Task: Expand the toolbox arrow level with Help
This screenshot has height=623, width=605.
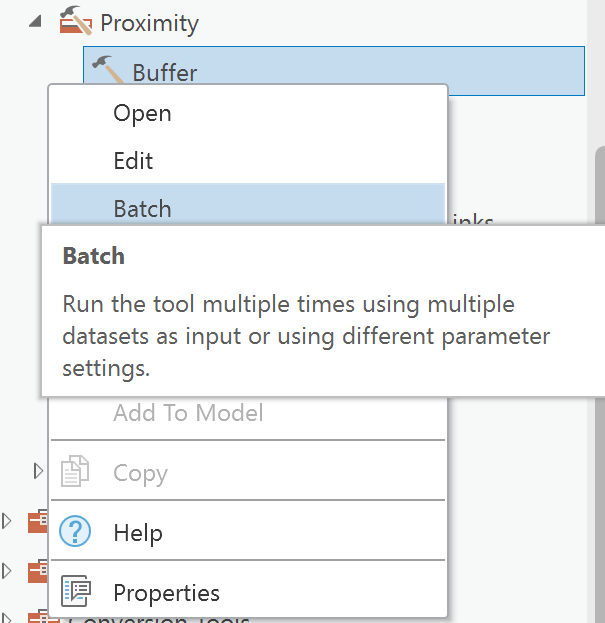Action: click(8, 521)
